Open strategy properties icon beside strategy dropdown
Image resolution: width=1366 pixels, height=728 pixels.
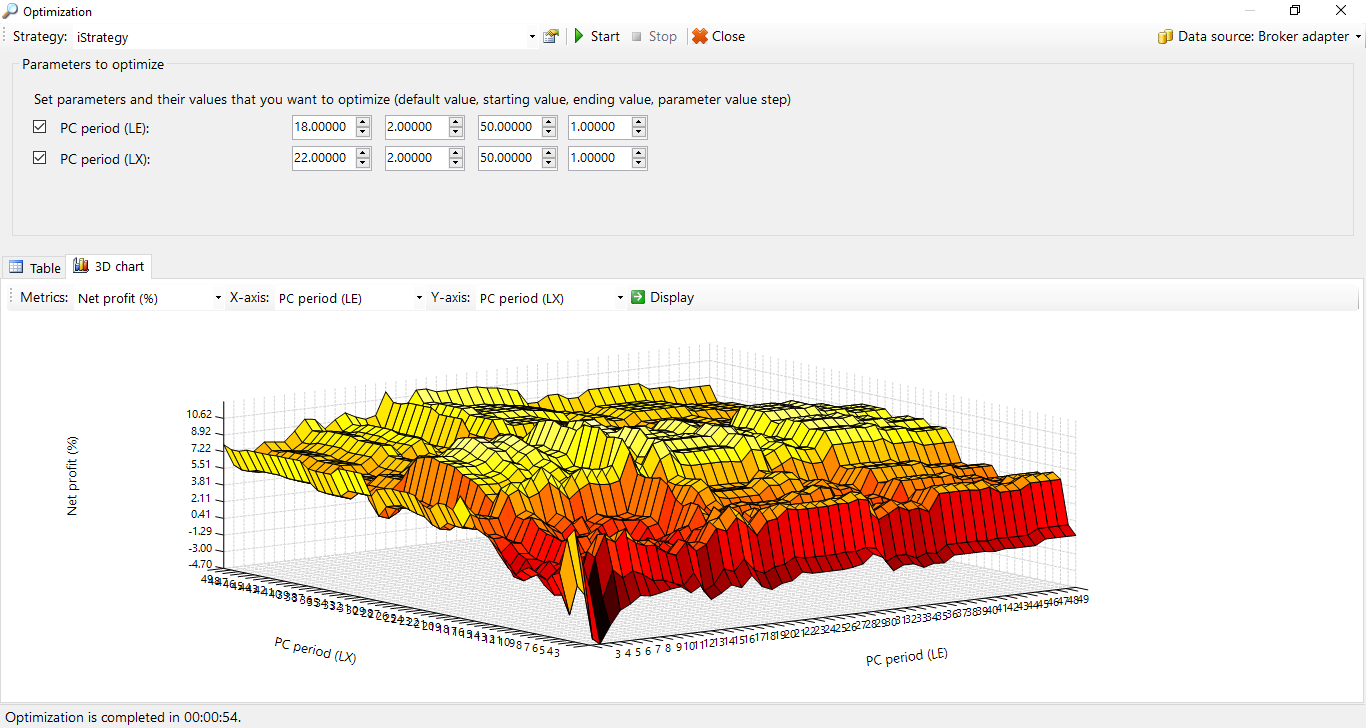point(551,36)
